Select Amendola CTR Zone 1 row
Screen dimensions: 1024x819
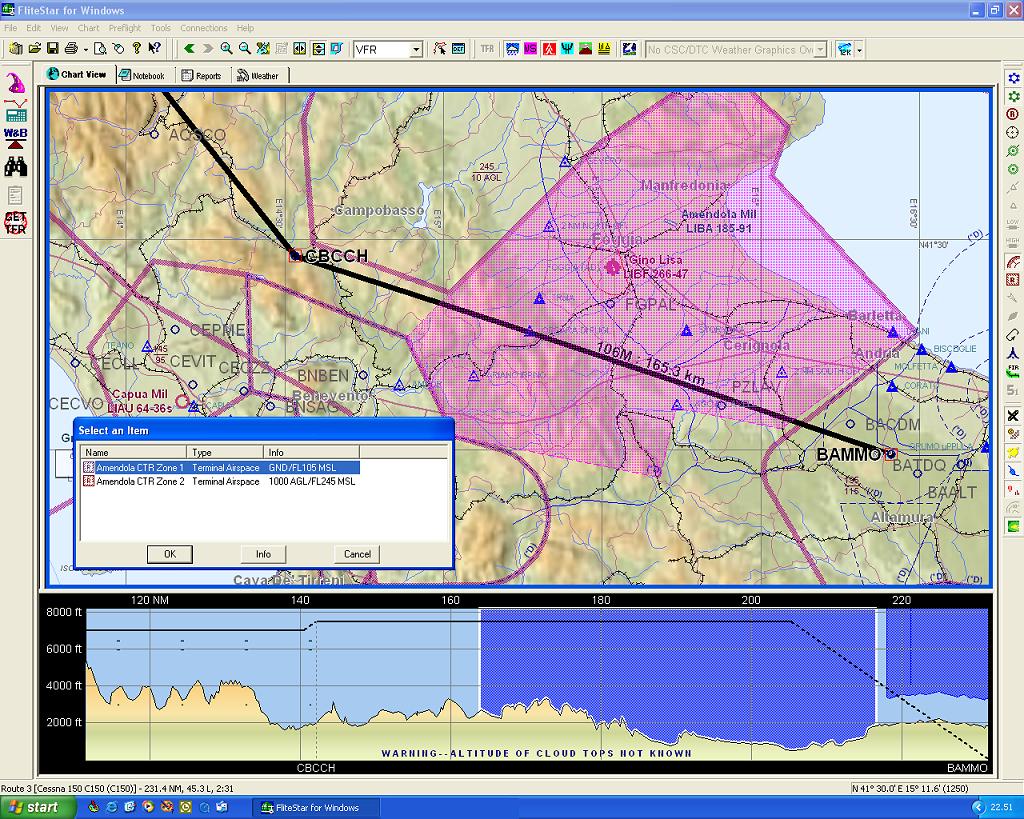(221, 468)
